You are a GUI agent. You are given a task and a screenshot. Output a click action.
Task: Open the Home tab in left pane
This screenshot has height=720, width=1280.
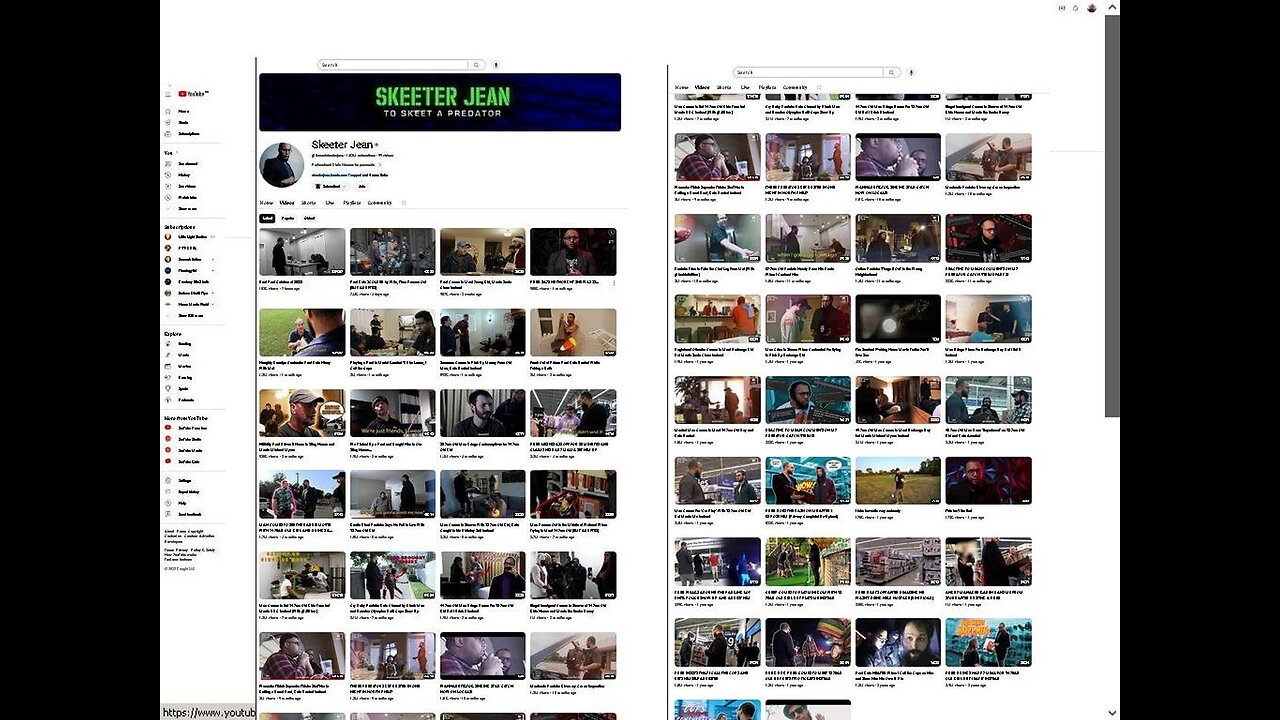(267, 203)
